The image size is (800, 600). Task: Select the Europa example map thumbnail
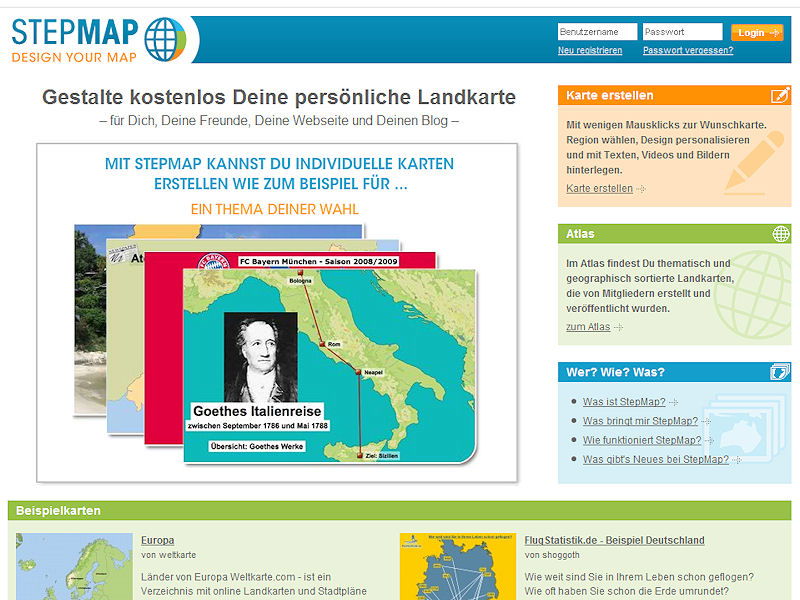pyautogui.click(x=74, y=566)
